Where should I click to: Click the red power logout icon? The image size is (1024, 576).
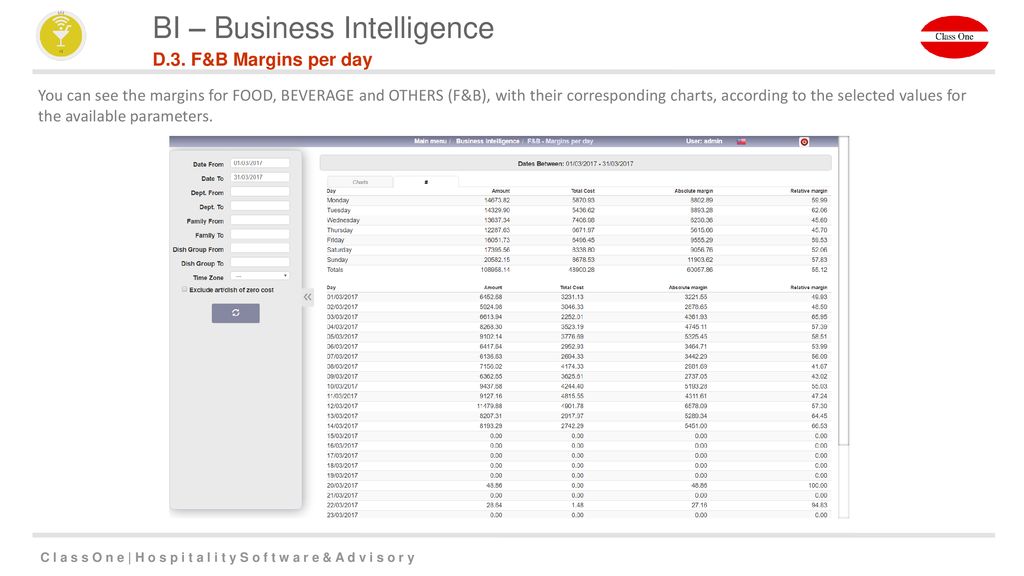pyautogui.click(x=804, y=142)
